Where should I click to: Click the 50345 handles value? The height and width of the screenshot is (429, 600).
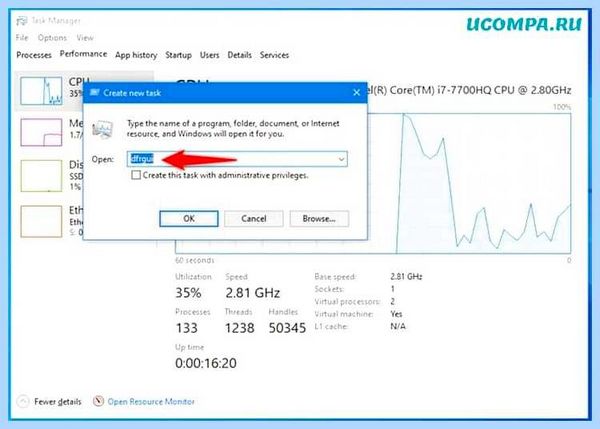[287, 328]
